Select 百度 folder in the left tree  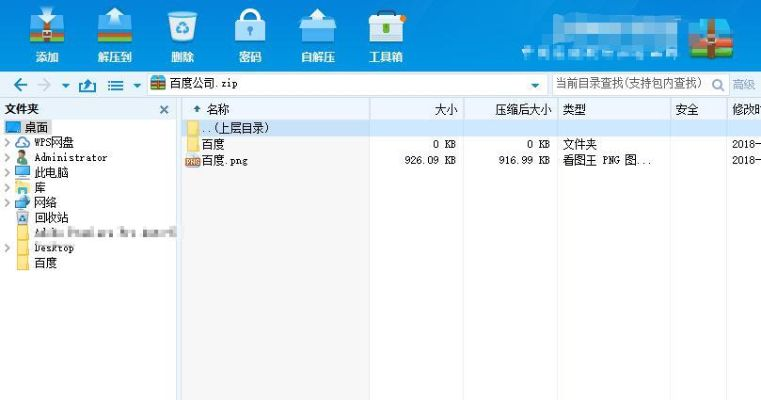46,263
